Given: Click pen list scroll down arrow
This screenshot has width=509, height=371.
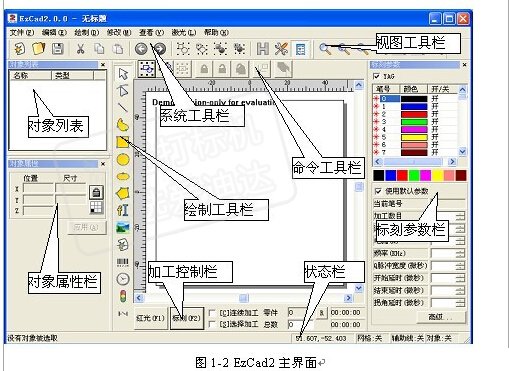Looking at the screenshot, I should [462, 151].
